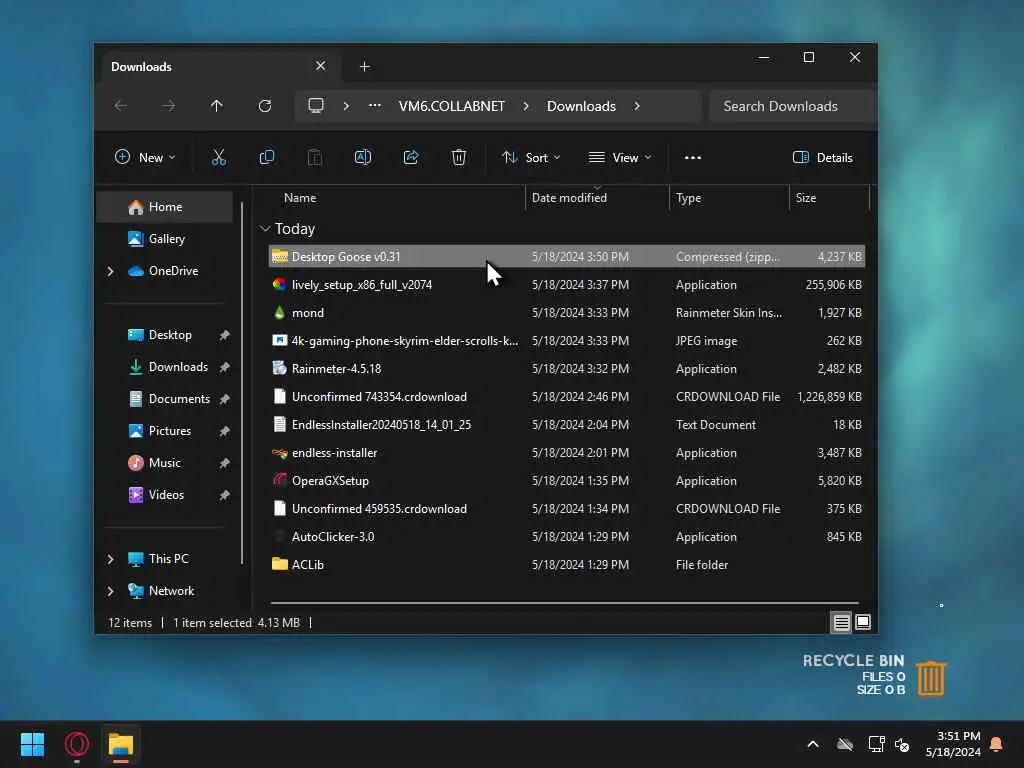1024x768 pixels.
Task: Select the Desktop Goose v0.31 zip file
Action: point(567,257)
